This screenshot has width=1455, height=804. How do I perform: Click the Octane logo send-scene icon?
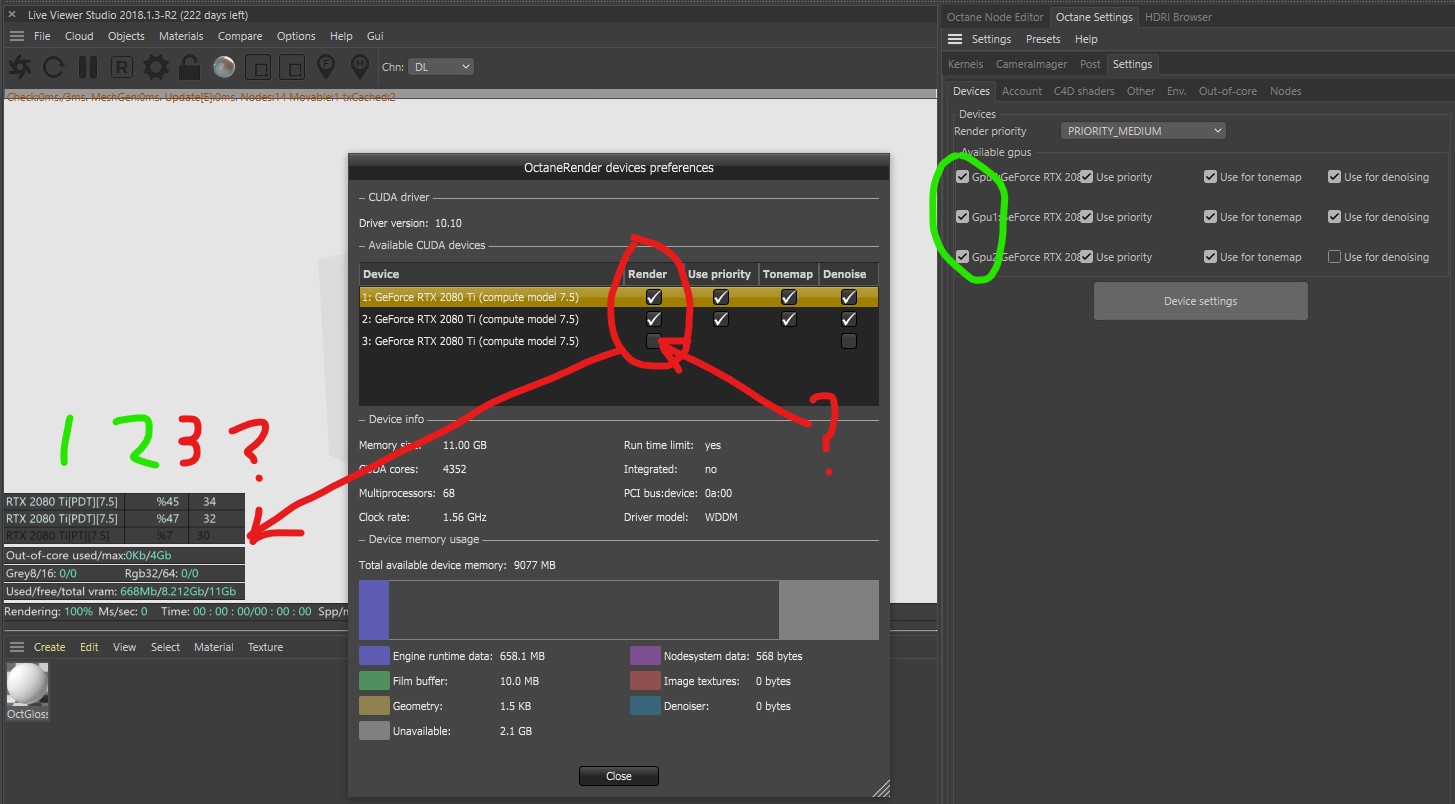tap(20, 67)
